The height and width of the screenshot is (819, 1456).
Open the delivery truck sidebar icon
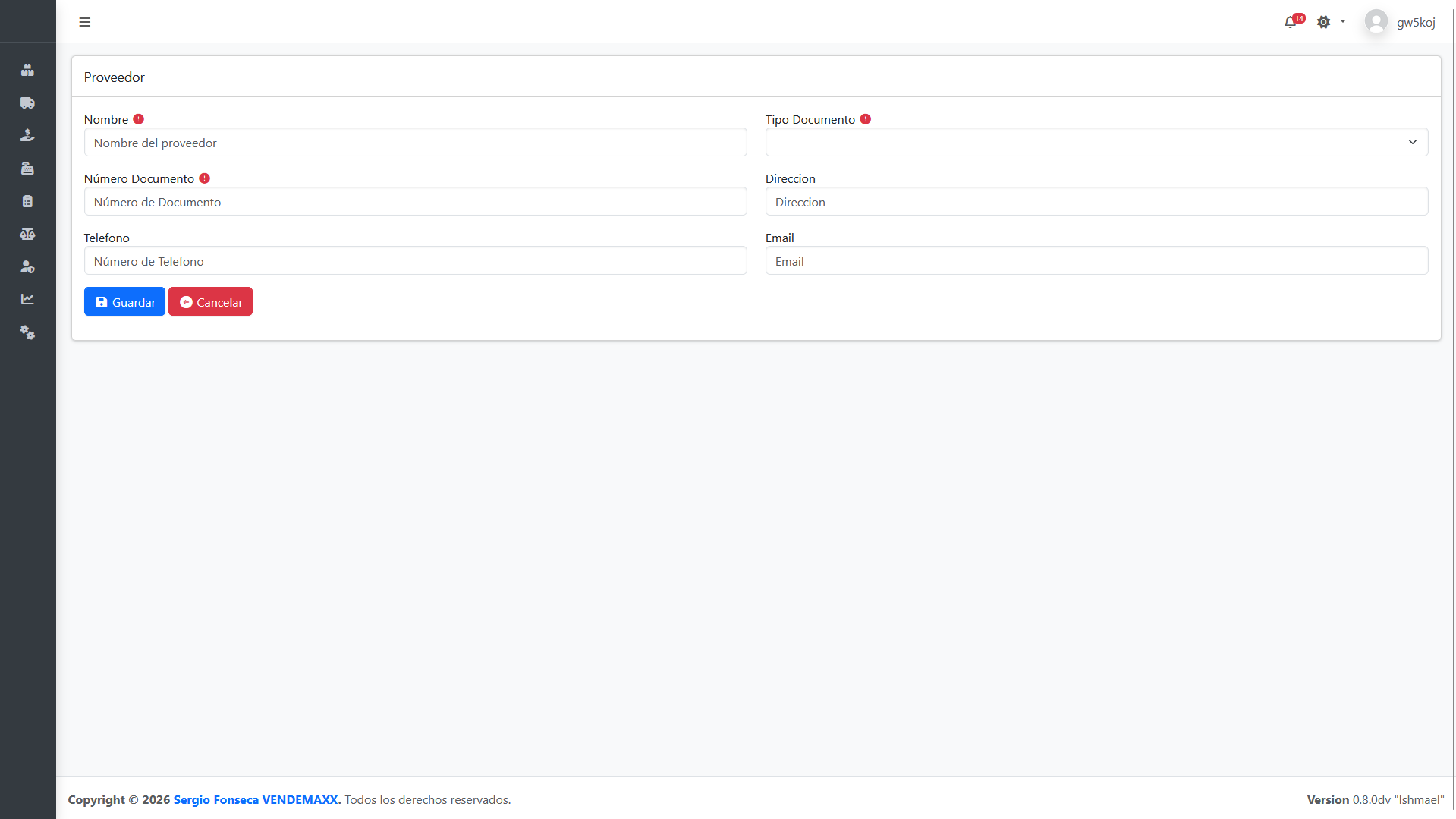pyautogui.click(x=27, y=102)
